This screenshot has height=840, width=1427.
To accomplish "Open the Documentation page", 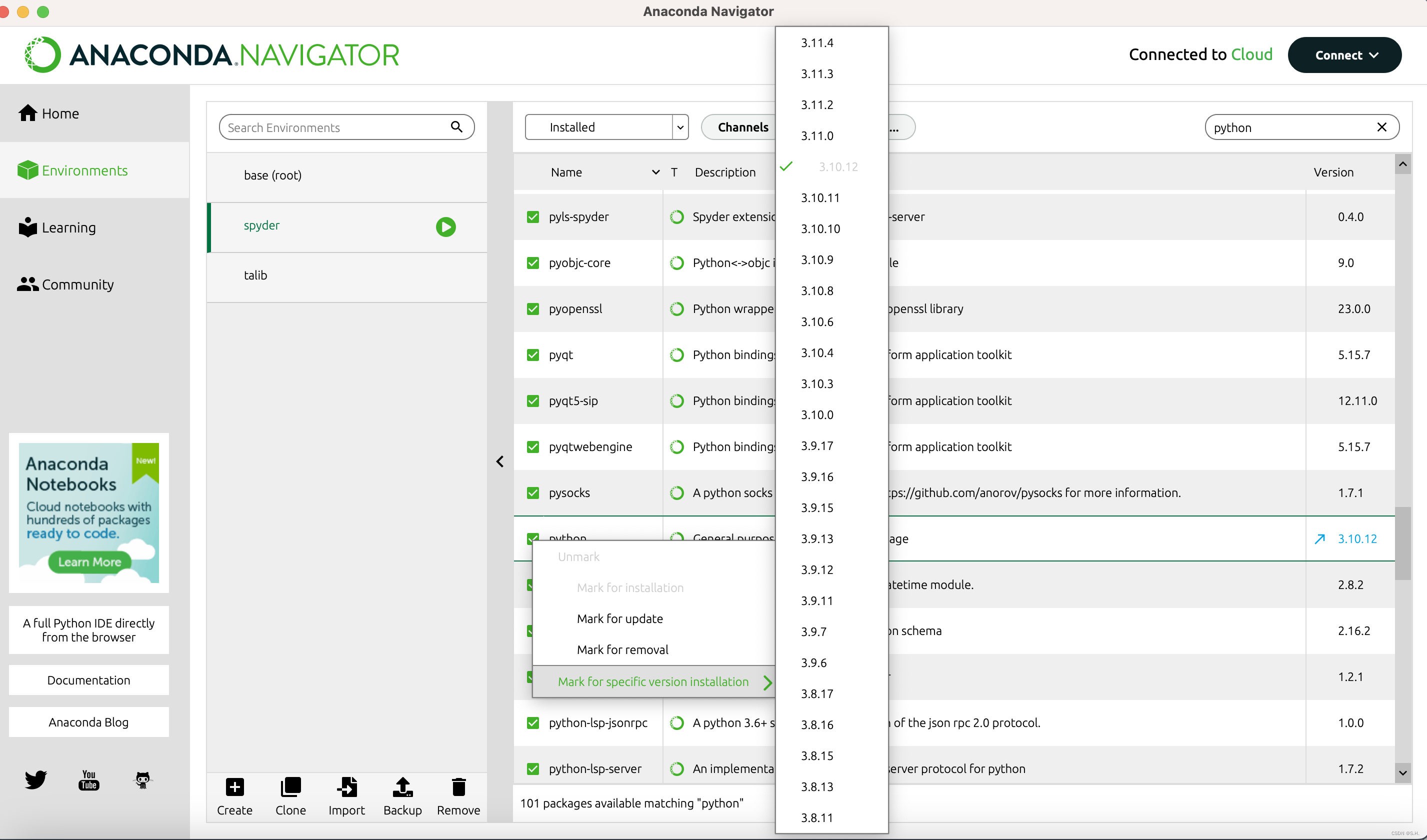I will 88,679.
